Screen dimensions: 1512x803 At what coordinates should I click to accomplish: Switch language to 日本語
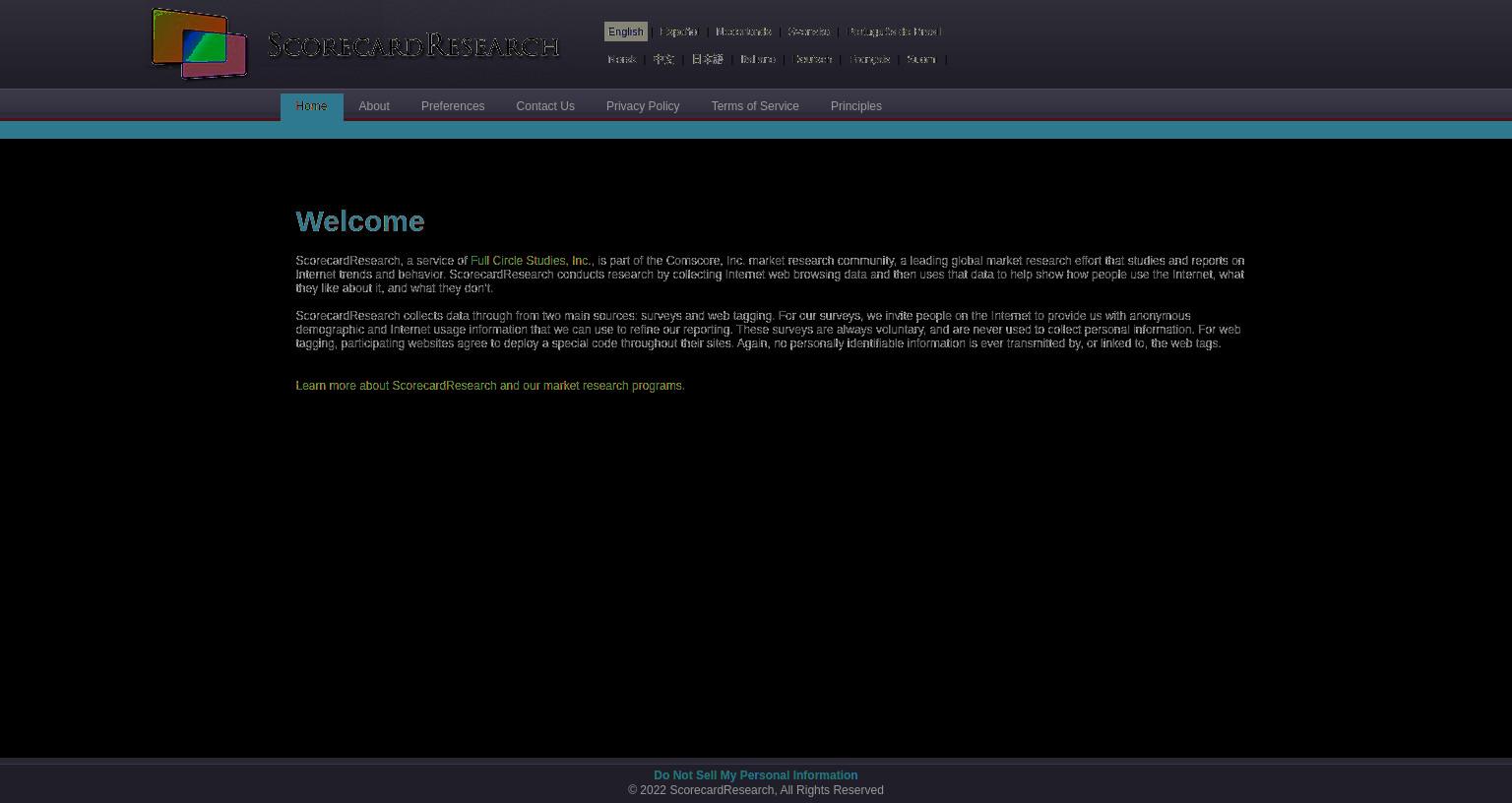707,59
